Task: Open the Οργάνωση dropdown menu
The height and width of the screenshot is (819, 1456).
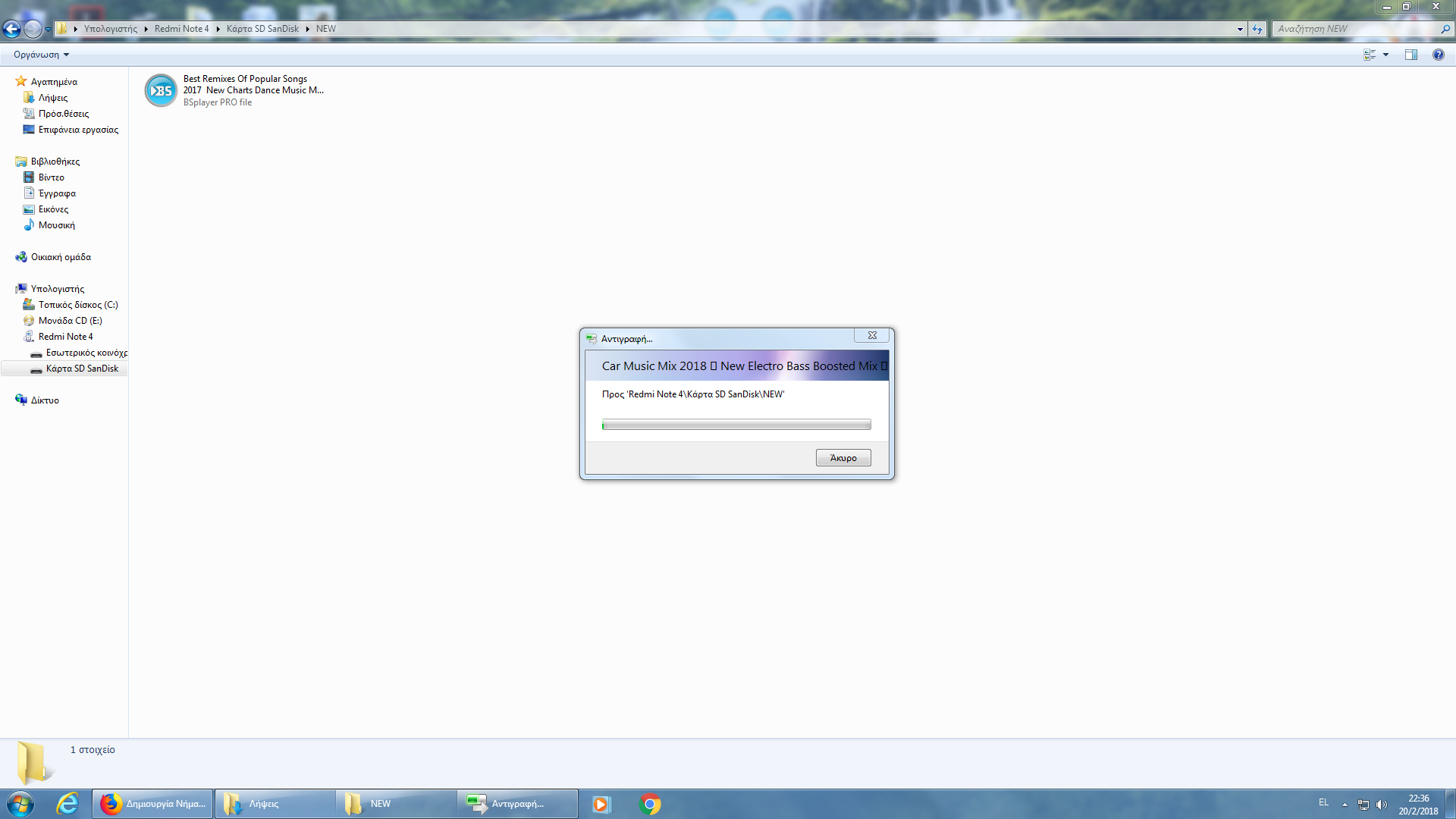Action: pyautogui.click(x=41, y=55)
